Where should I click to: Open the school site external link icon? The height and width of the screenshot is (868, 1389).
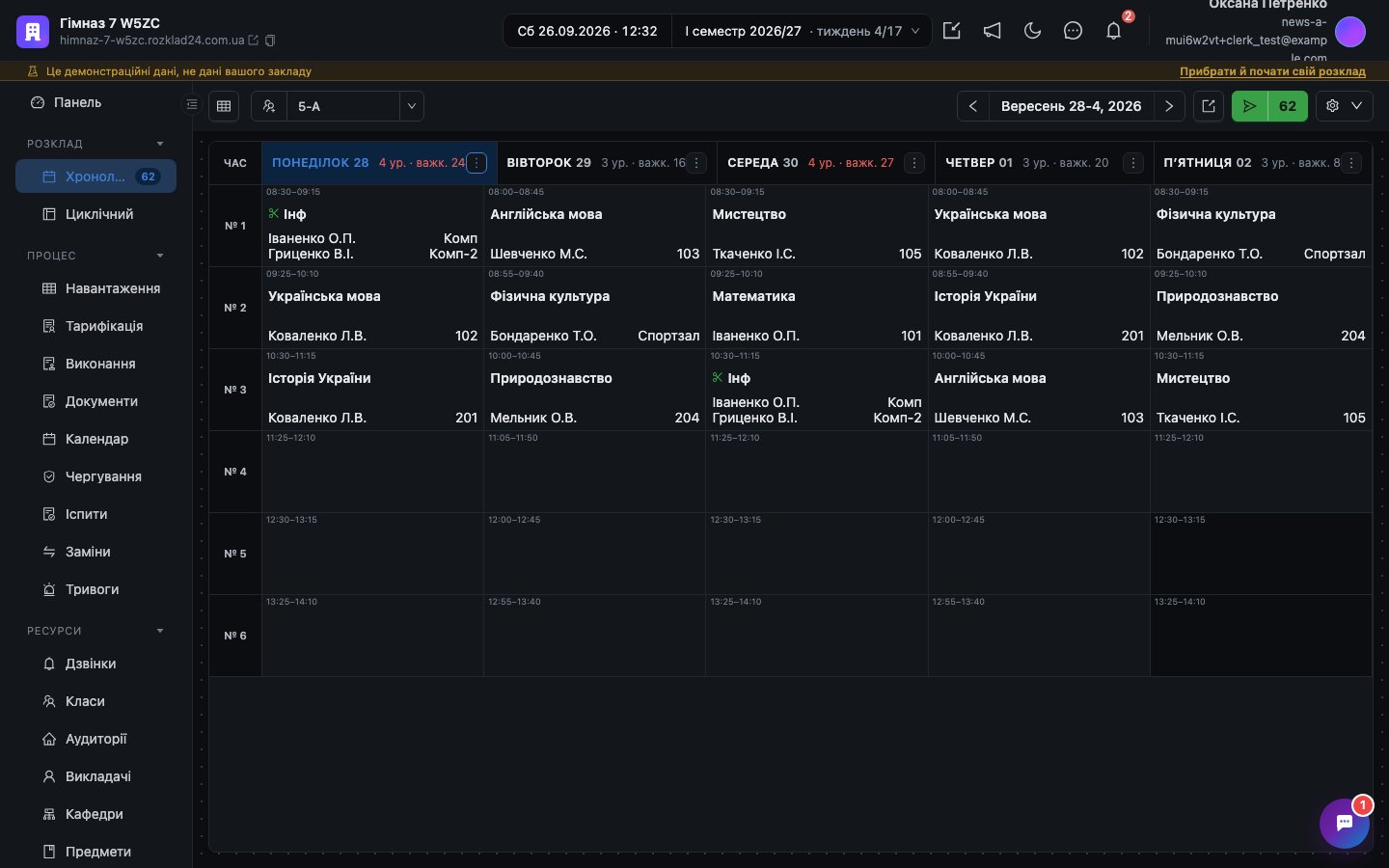pos(254,41)
